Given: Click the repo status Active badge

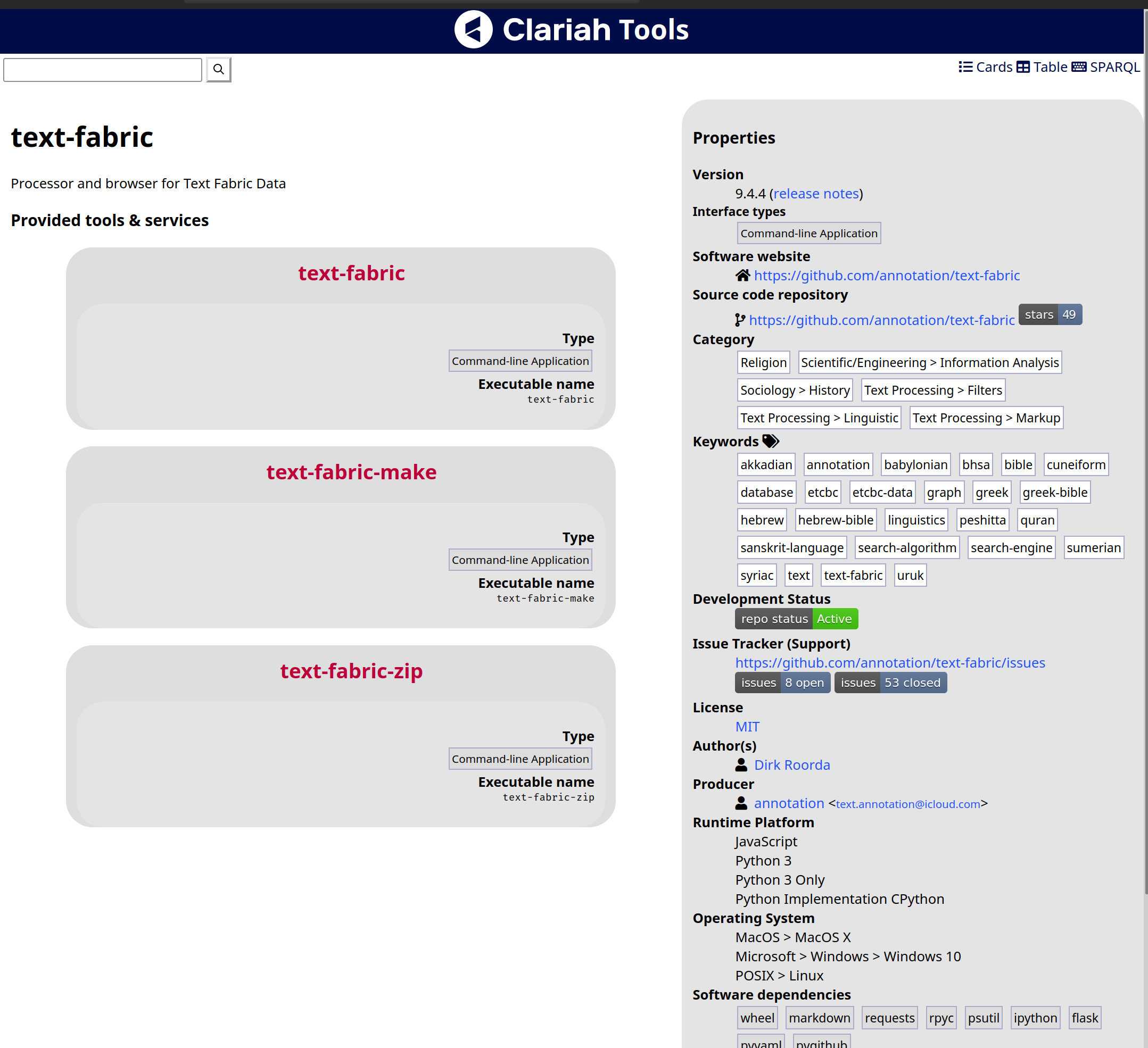Looking at the screenshot, I should (796, 619).
